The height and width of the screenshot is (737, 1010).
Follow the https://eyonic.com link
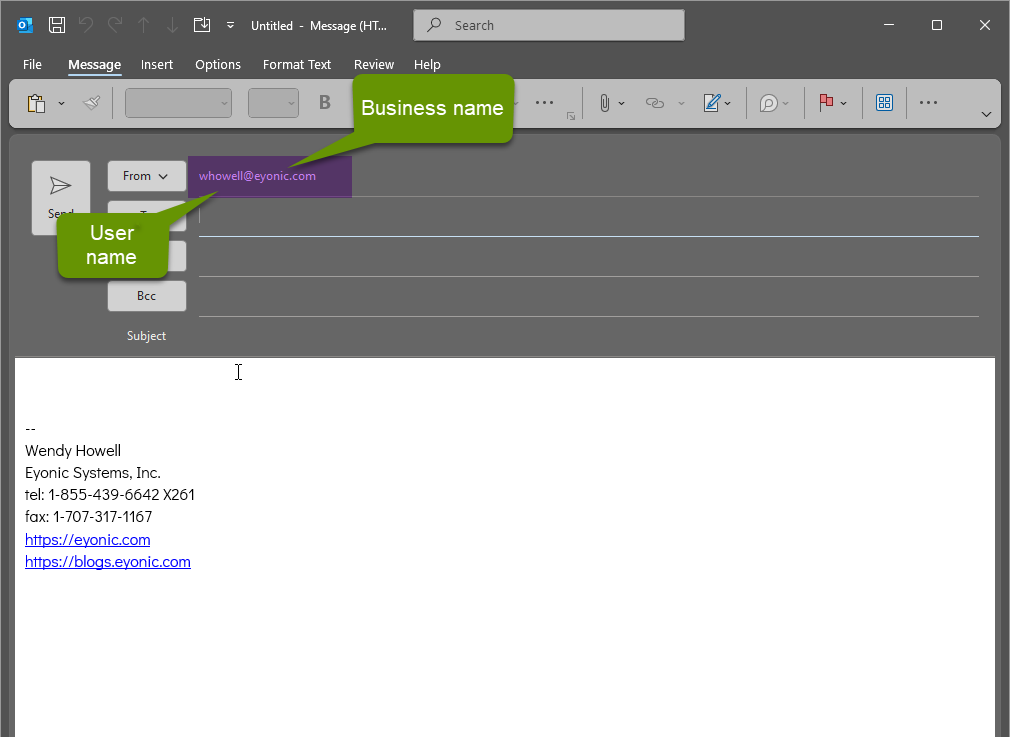(x=87, y=539)
